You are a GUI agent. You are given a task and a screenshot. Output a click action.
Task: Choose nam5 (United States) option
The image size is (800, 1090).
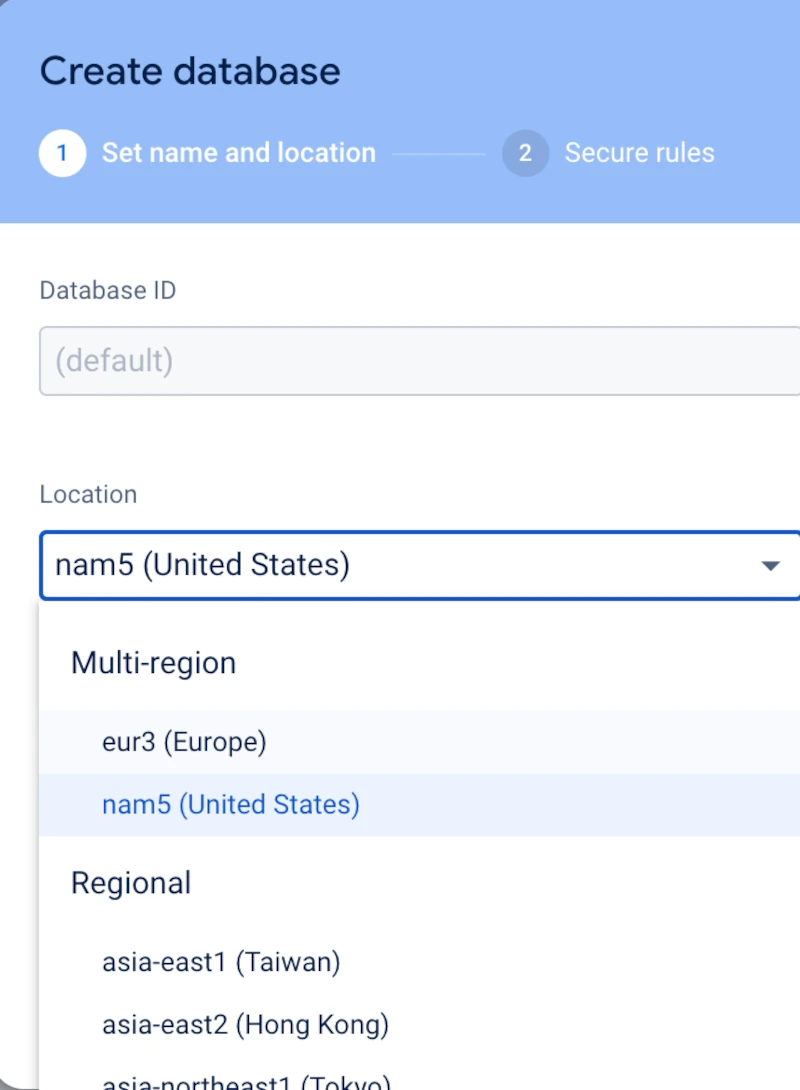[x=420, y=804]
